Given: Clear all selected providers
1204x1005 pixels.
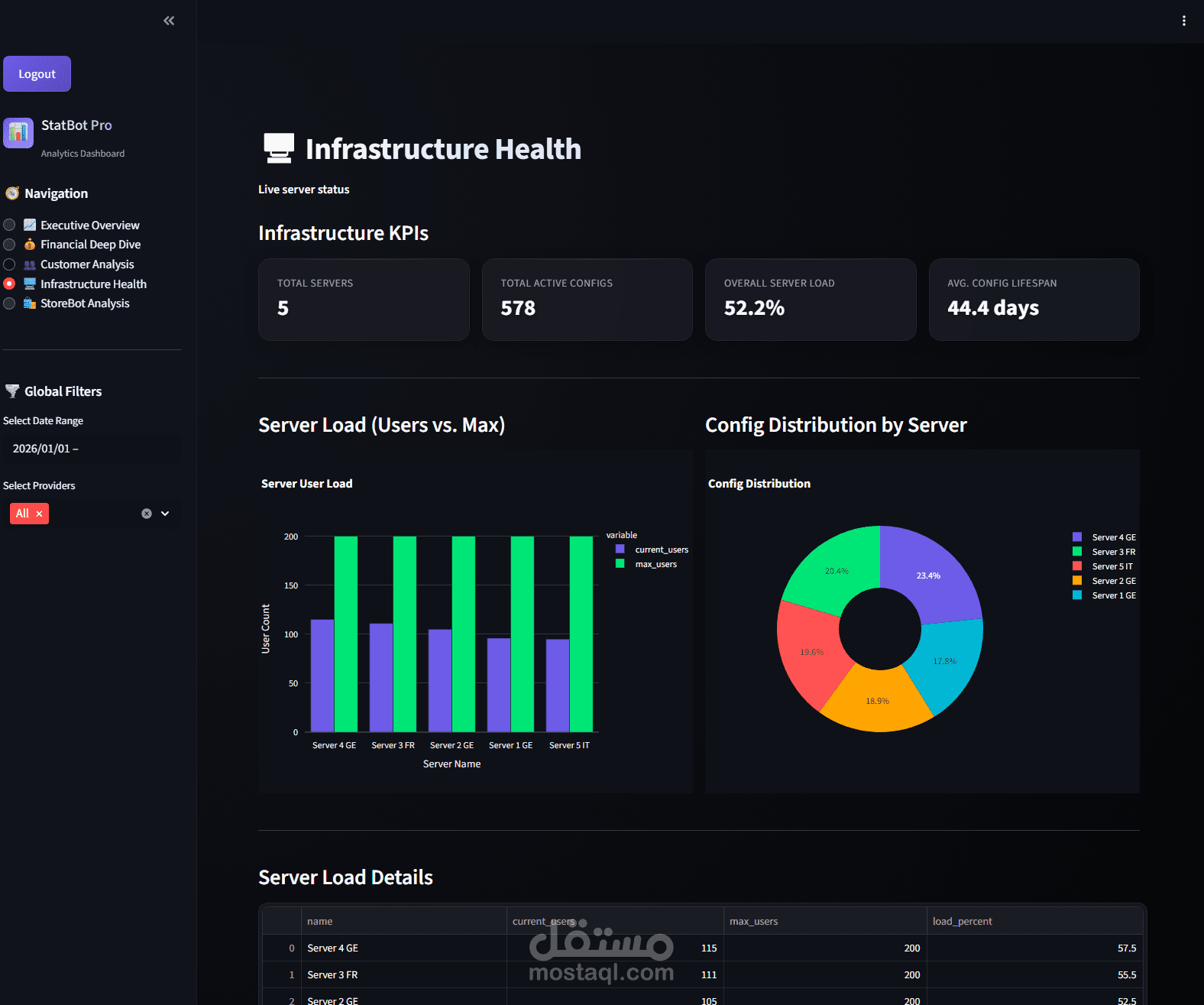Looking at the screenshot, I should [147, 514].
